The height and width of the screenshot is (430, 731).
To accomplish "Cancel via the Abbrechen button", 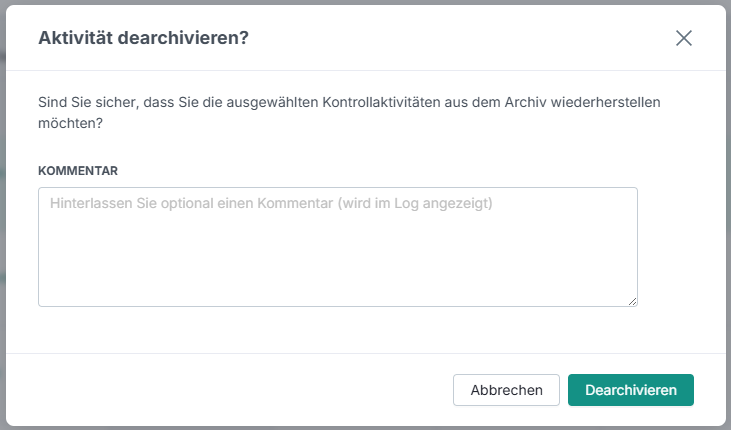I will 506,390.
